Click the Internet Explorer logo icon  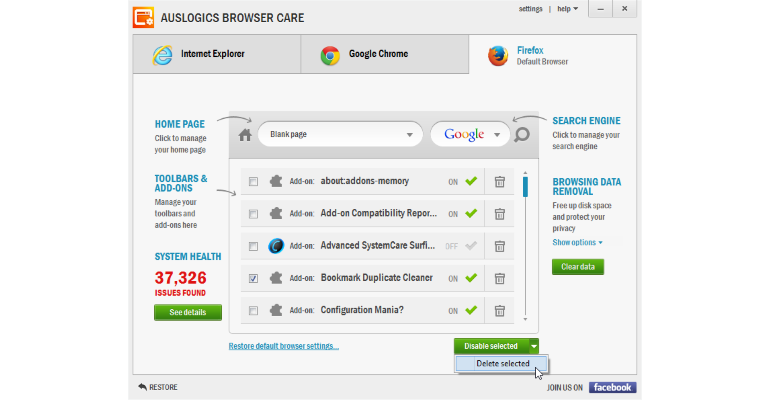(162, 55)
